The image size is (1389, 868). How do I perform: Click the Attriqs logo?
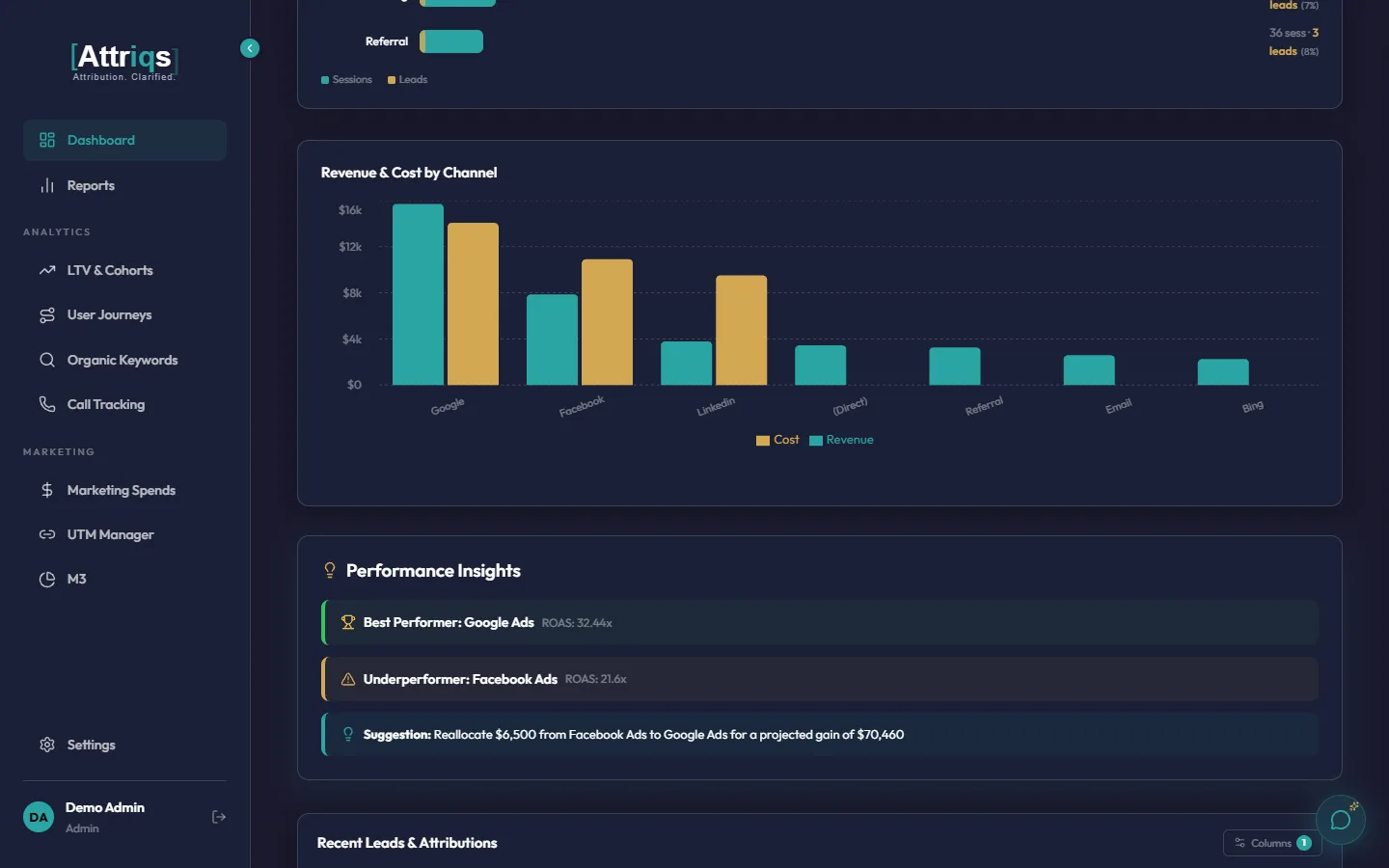coord(124,57)
